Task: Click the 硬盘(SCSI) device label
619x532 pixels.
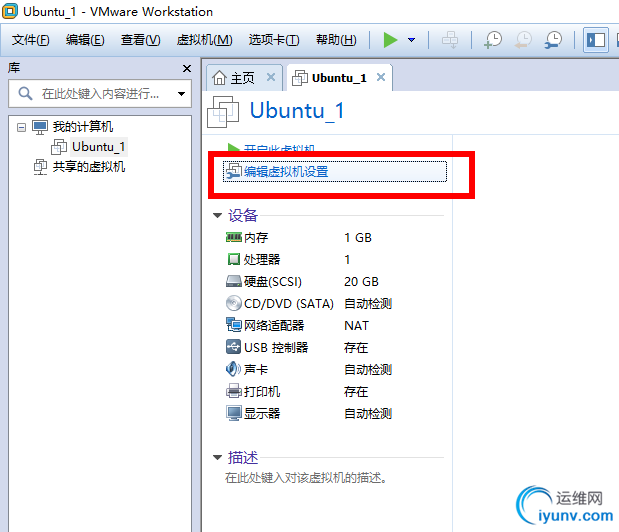Action: 273,282
